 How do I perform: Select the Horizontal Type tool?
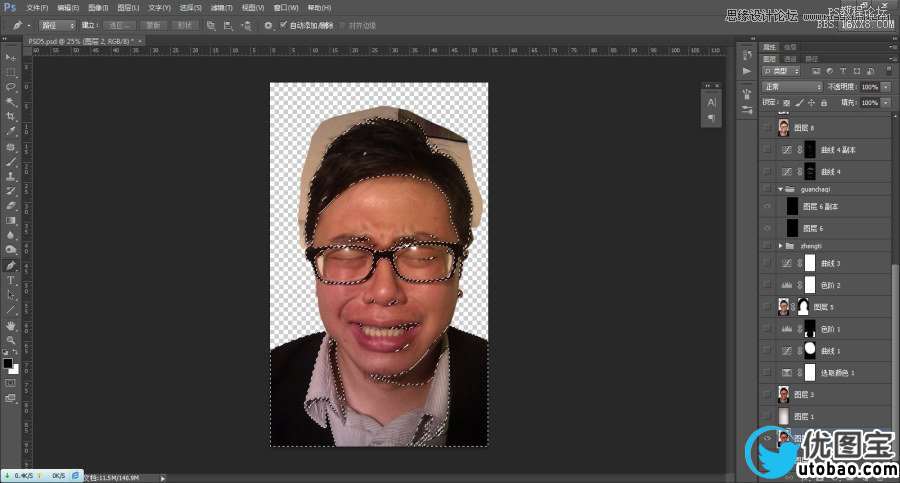(10, 280)
